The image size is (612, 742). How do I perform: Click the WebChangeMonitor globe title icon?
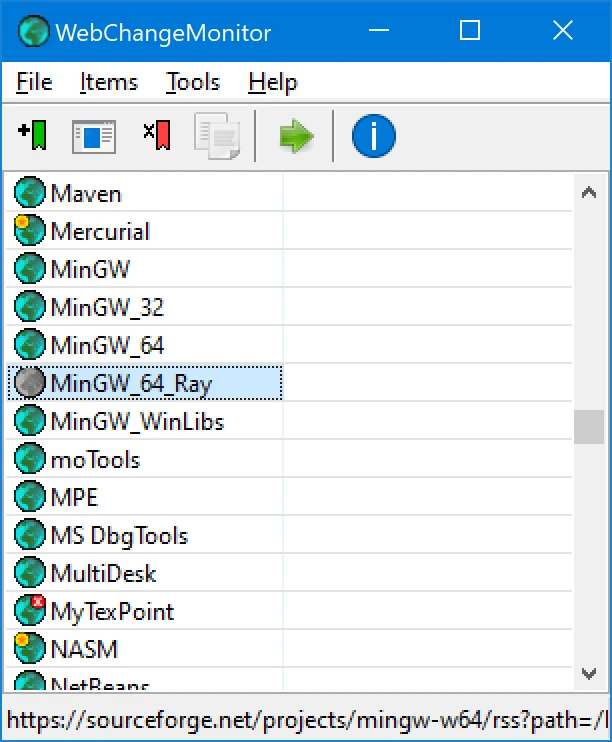point(33,32)
